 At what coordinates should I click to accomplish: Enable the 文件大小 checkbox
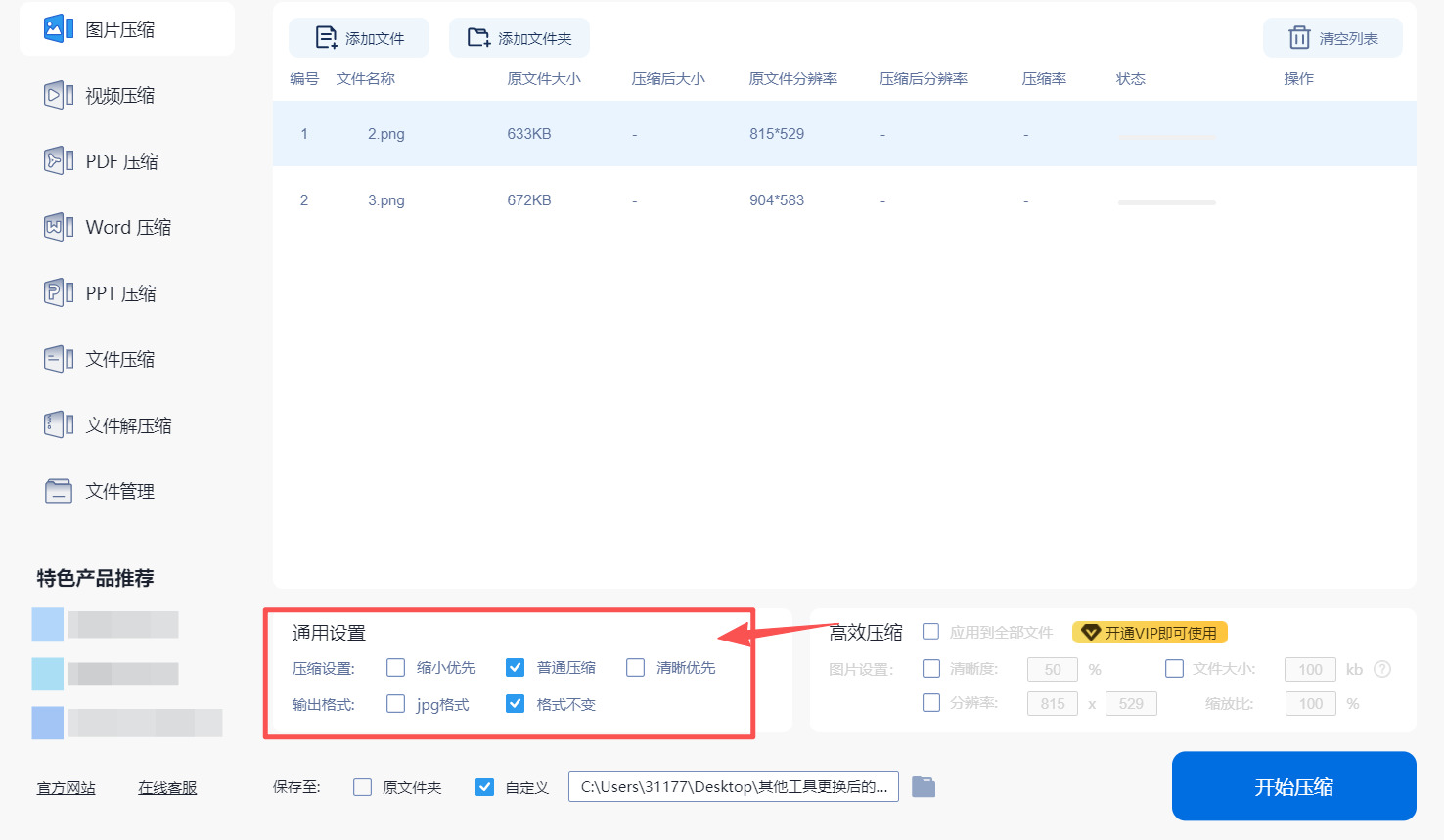tap(1175, 669)
